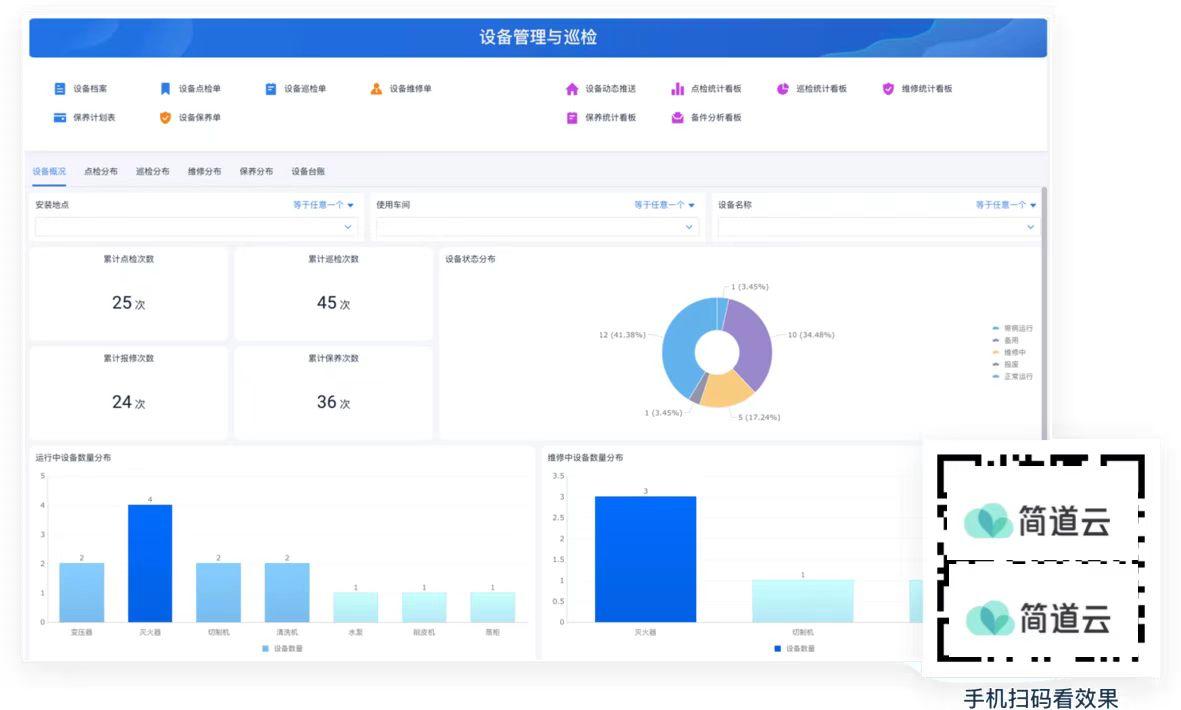
Task: Open 使用车间 等于任意一个 condition dropdown
Action: coord(664,205)
